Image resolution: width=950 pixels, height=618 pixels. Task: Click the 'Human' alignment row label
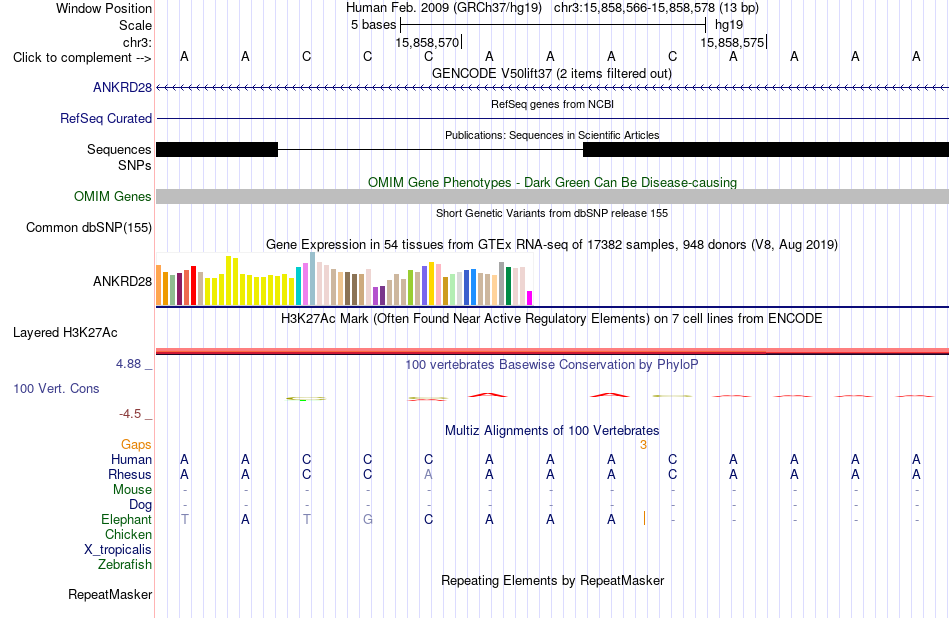point(131,459)
